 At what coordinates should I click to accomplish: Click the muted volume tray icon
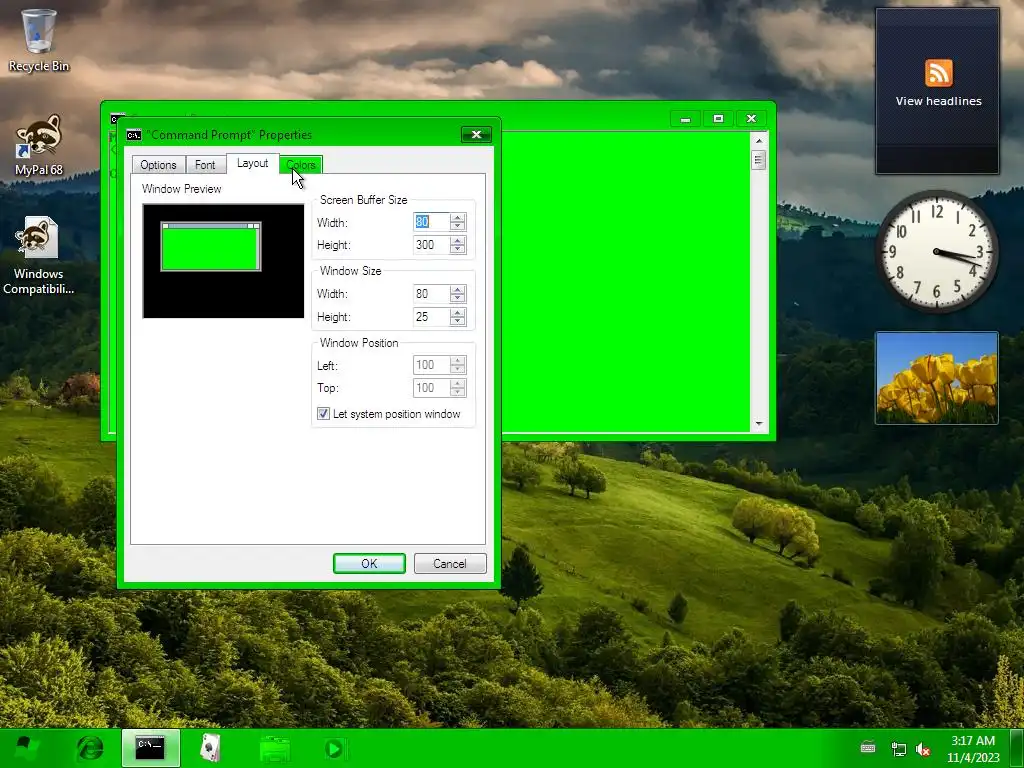point(923,749)
